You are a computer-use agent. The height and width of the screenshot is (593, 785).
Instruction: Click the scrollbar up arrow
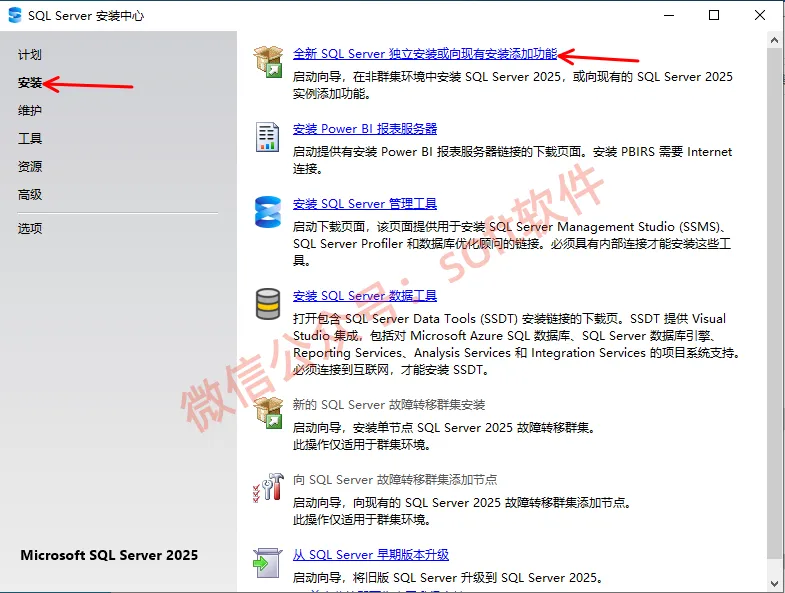pos(774,40)
